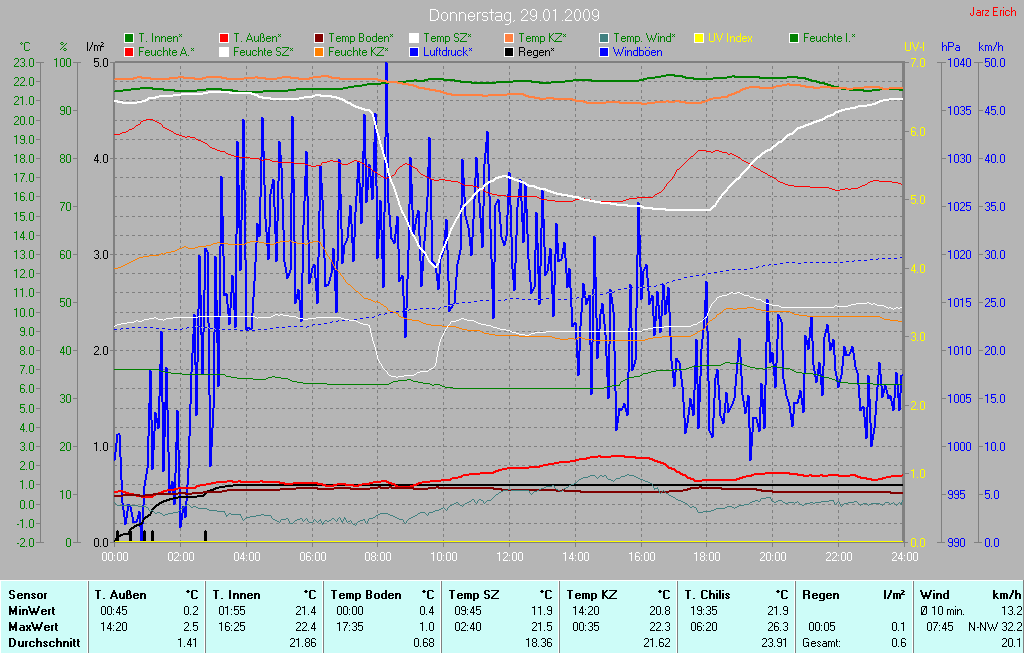Click the 'Wind' column header in the table
1024x653 pixels.
[935, 595]
